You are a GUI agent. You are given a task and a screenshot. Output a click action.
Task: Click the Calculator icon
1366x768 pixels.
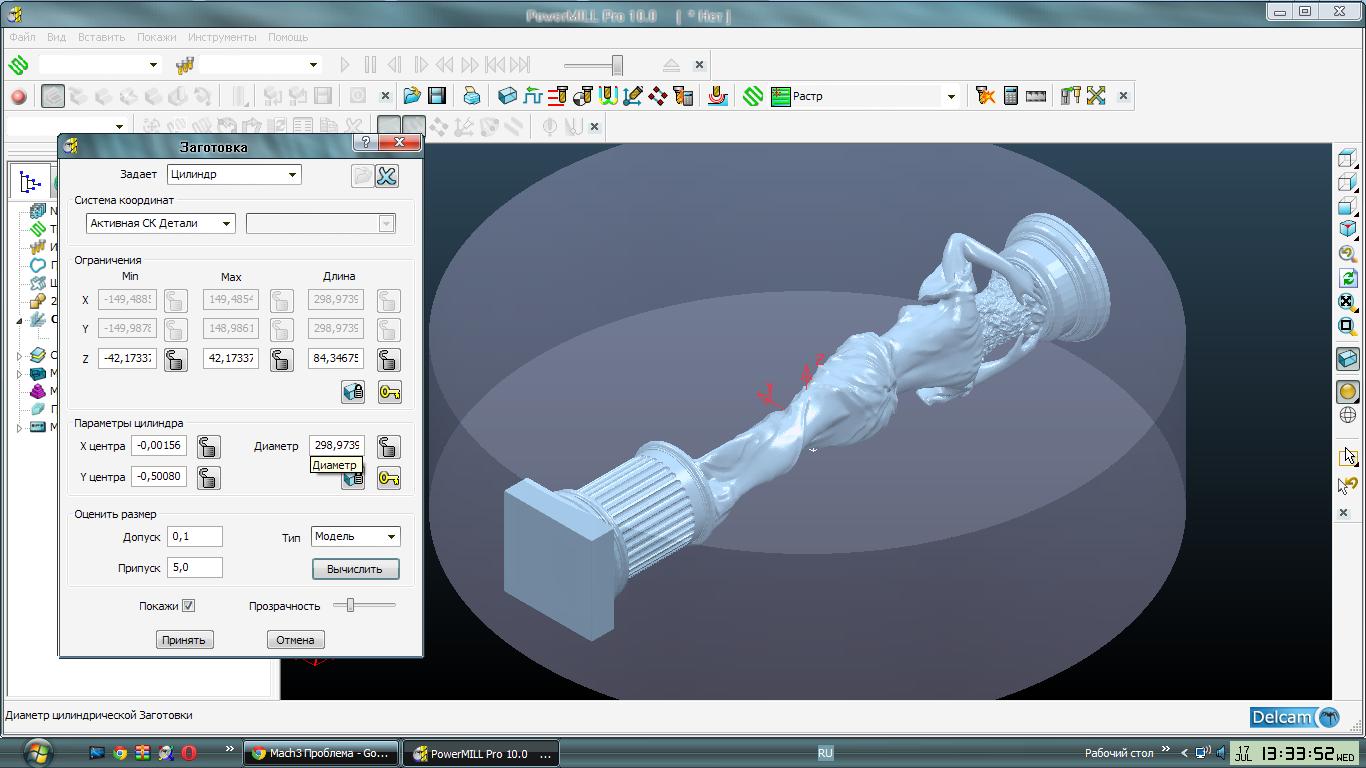pyautogui.click(x=1011, y=96)
